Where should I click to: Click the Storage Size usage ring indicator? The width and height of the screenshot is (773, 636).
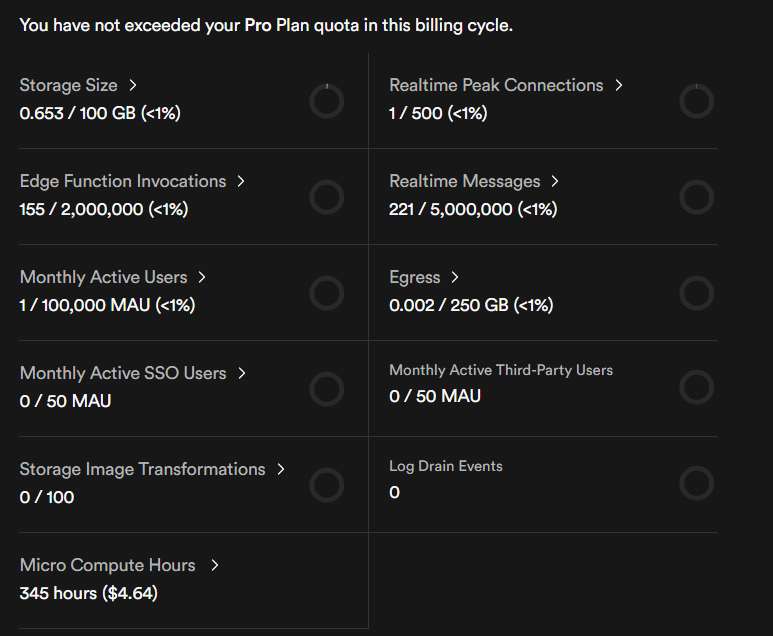[327, 101]
